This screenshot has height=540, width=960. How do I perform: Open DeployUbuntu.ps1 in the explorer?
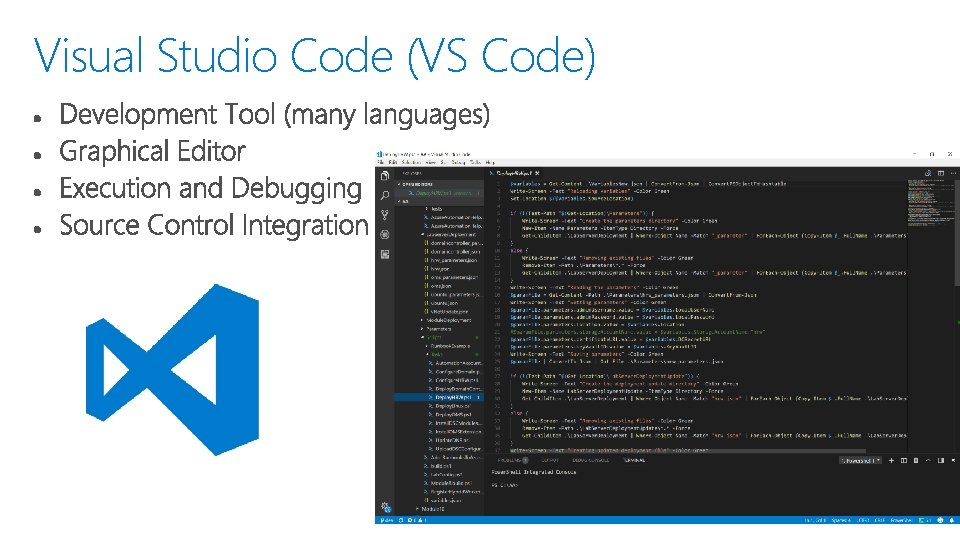tap(450, 406)
